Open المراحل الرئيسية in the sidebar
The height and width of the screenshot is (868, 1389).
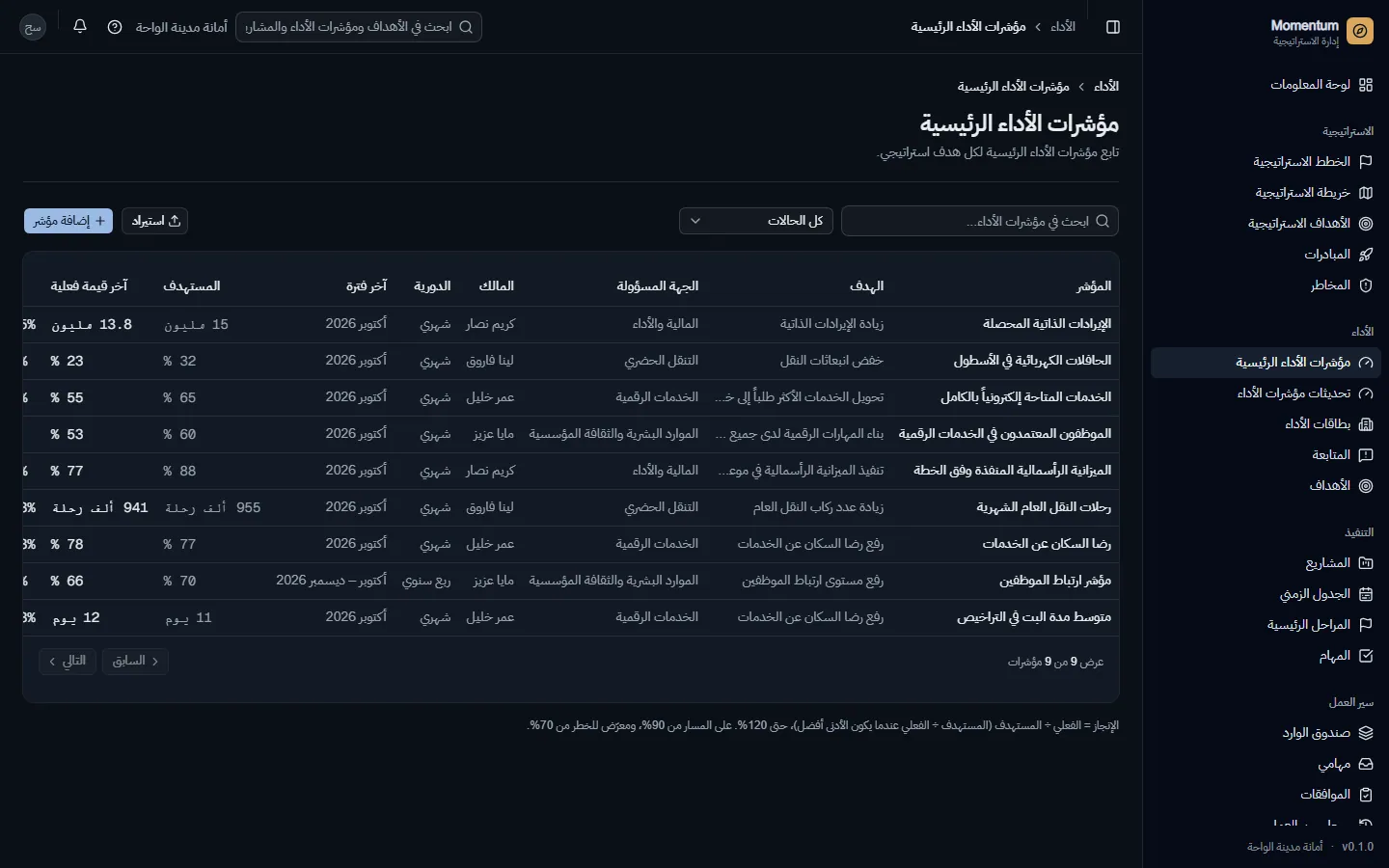pos(1266,625)
